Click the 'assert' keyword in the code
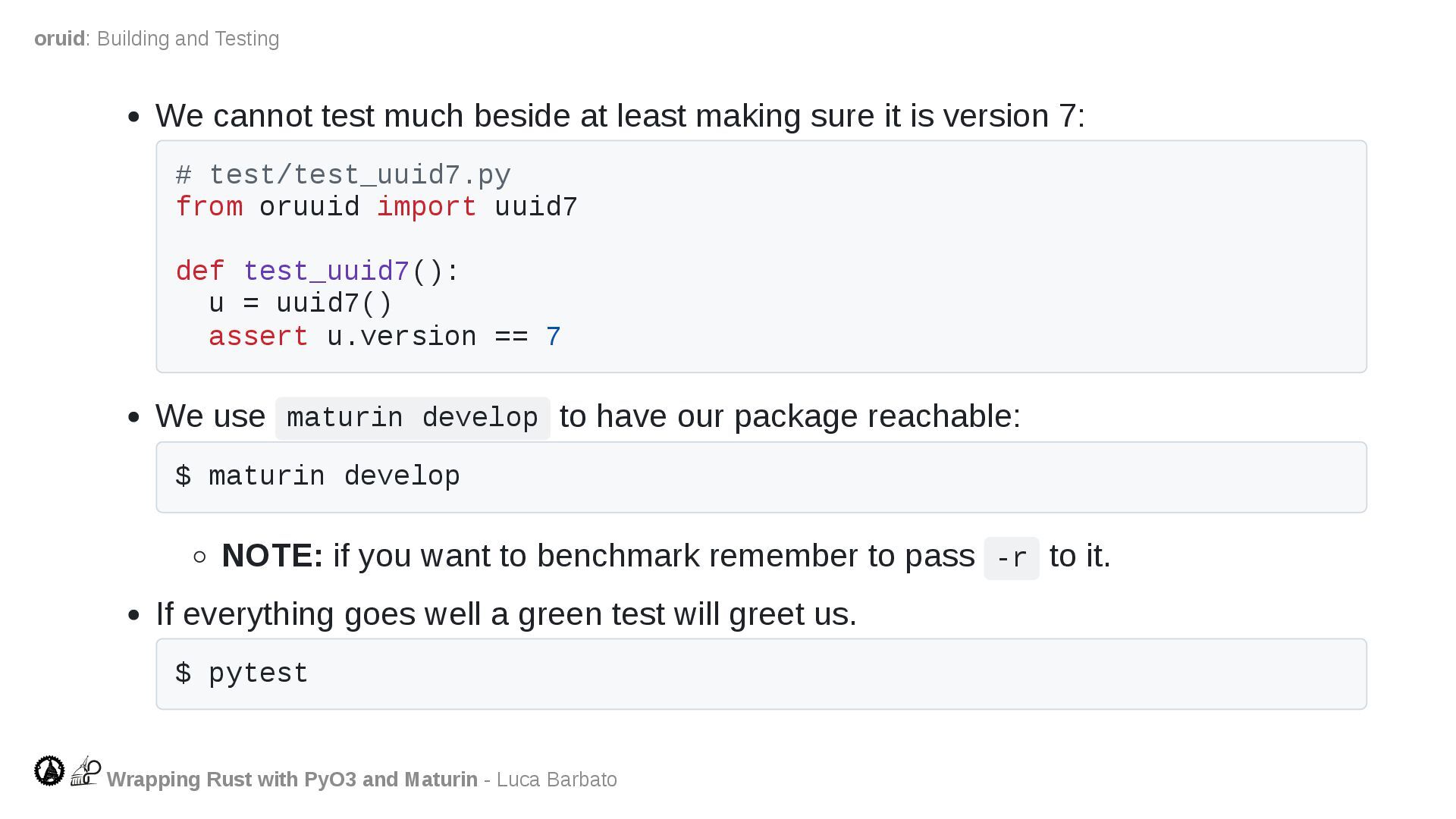This screenshot has width=1456, height=819. pos(258,337)
